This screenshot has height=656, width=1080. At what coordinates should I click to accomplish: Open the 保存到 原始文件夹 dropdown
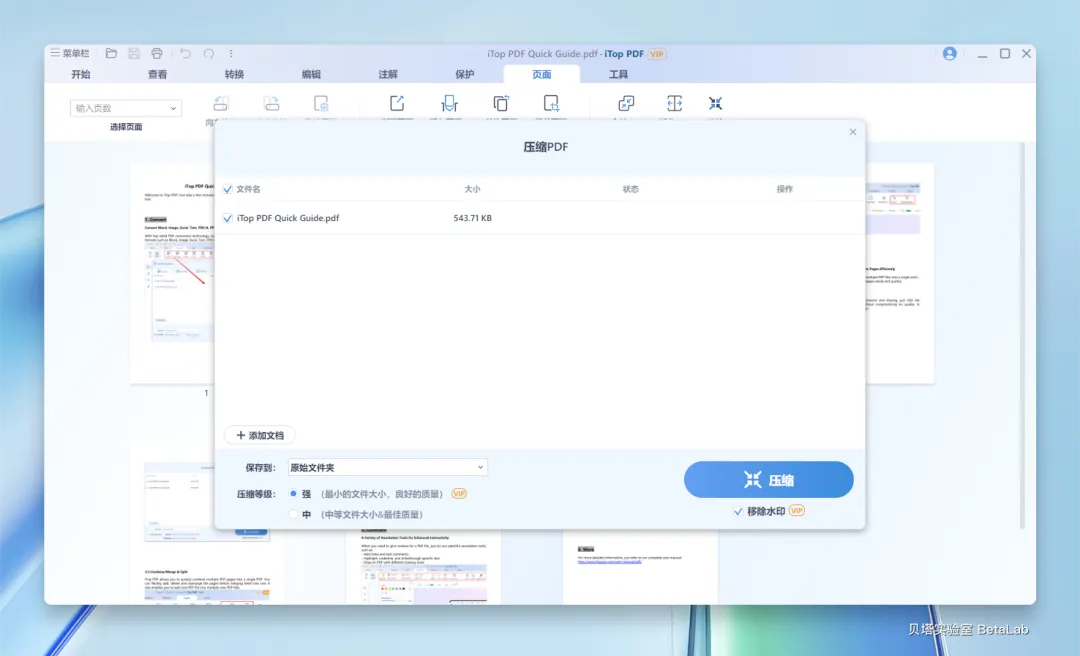pos(388,467)
